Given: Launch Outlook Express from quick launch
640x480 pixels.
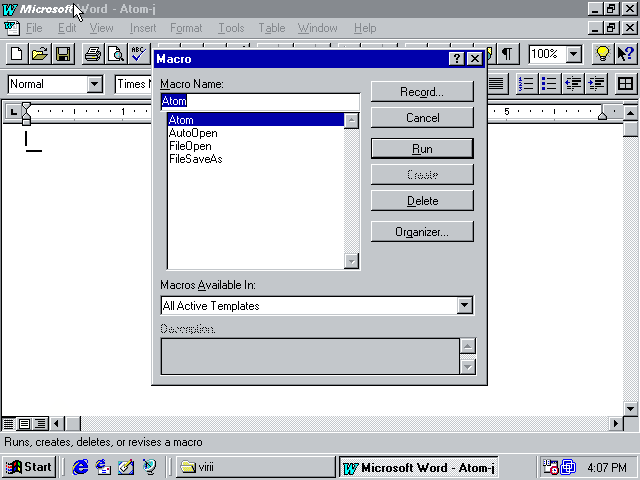Looking at the screenshot, I should coord(103,467).
